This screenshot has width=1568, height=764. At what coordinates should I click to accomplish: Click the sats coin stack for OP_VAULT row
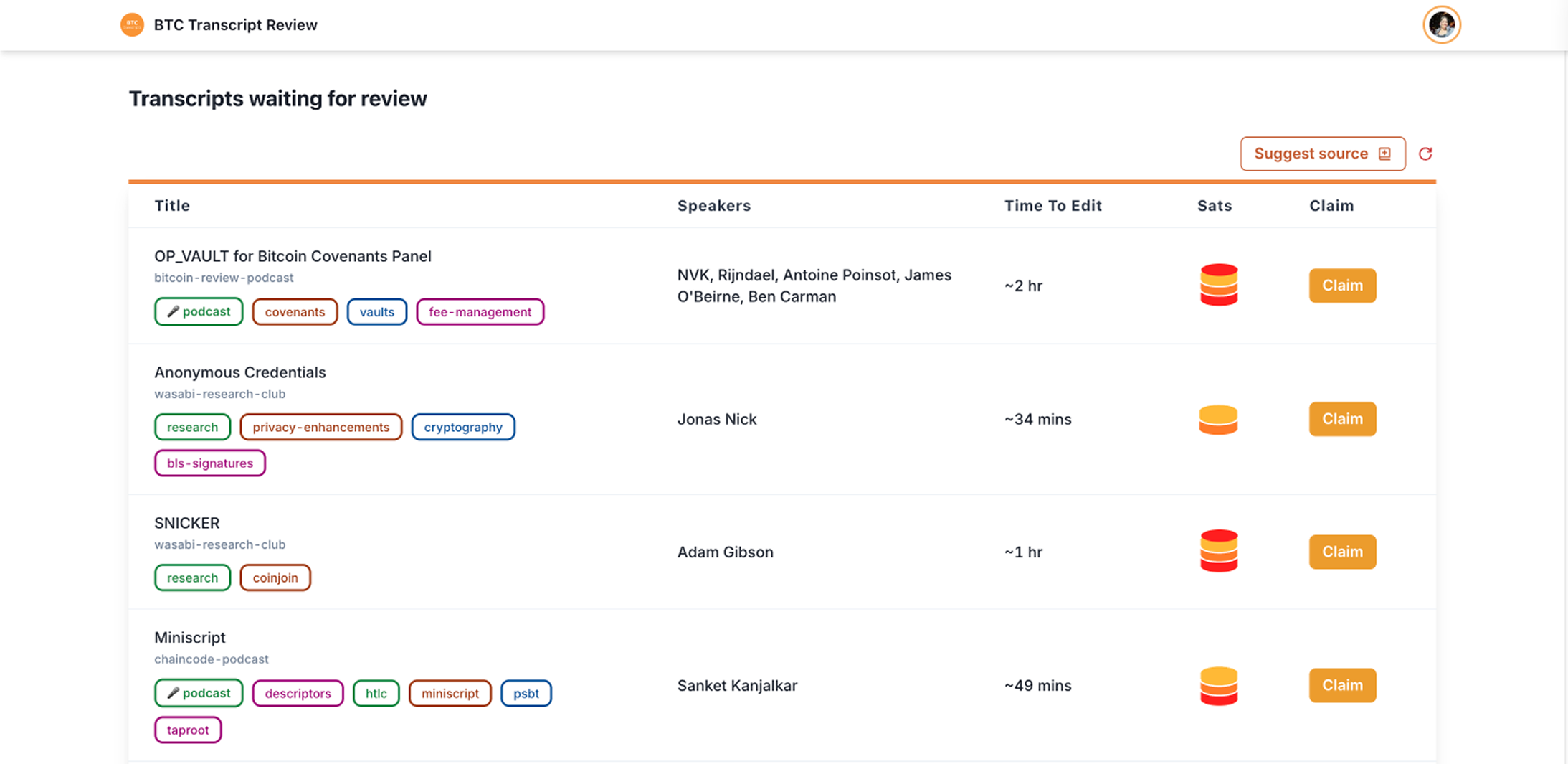(1219, 286)
